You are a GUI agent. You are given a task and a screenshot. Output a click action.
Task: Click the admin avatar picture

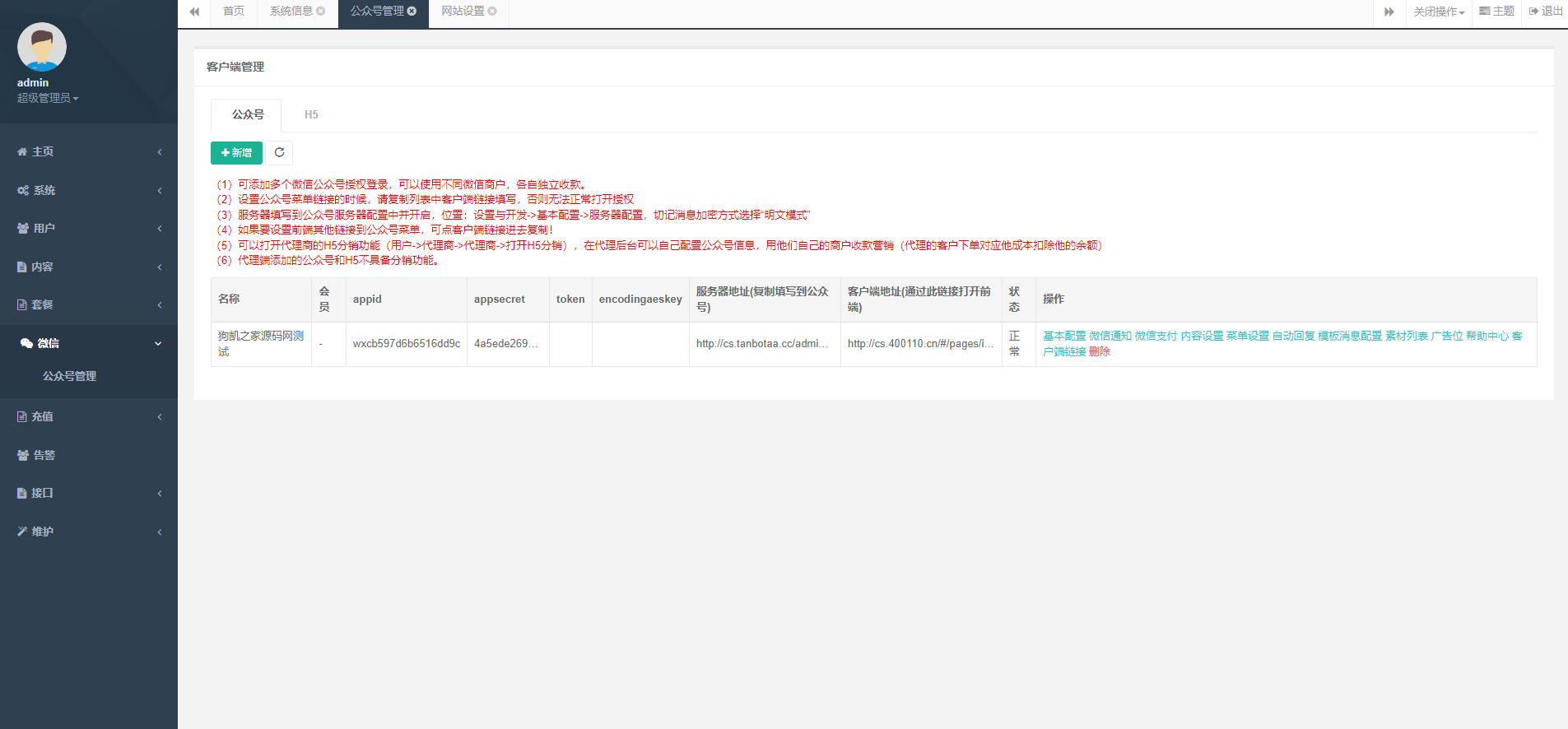pyautogui.click(x=42, y=47)
